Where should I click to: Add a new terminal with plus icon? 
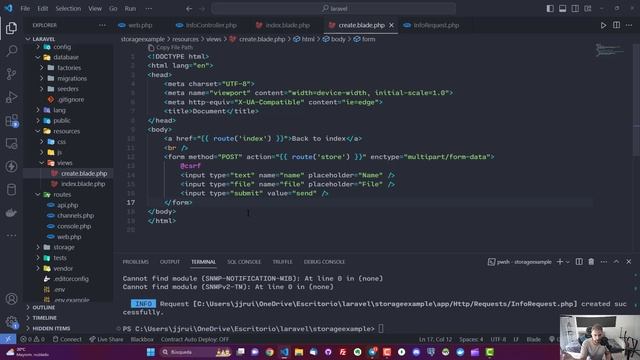click(x=560, y=262)
